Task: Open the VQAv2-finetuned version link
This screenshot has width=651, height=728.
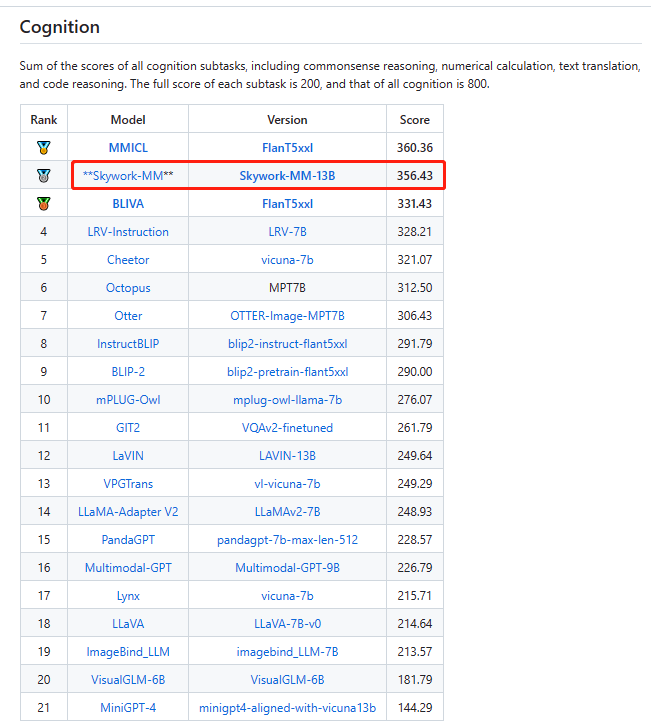Action: click(287, 428)
